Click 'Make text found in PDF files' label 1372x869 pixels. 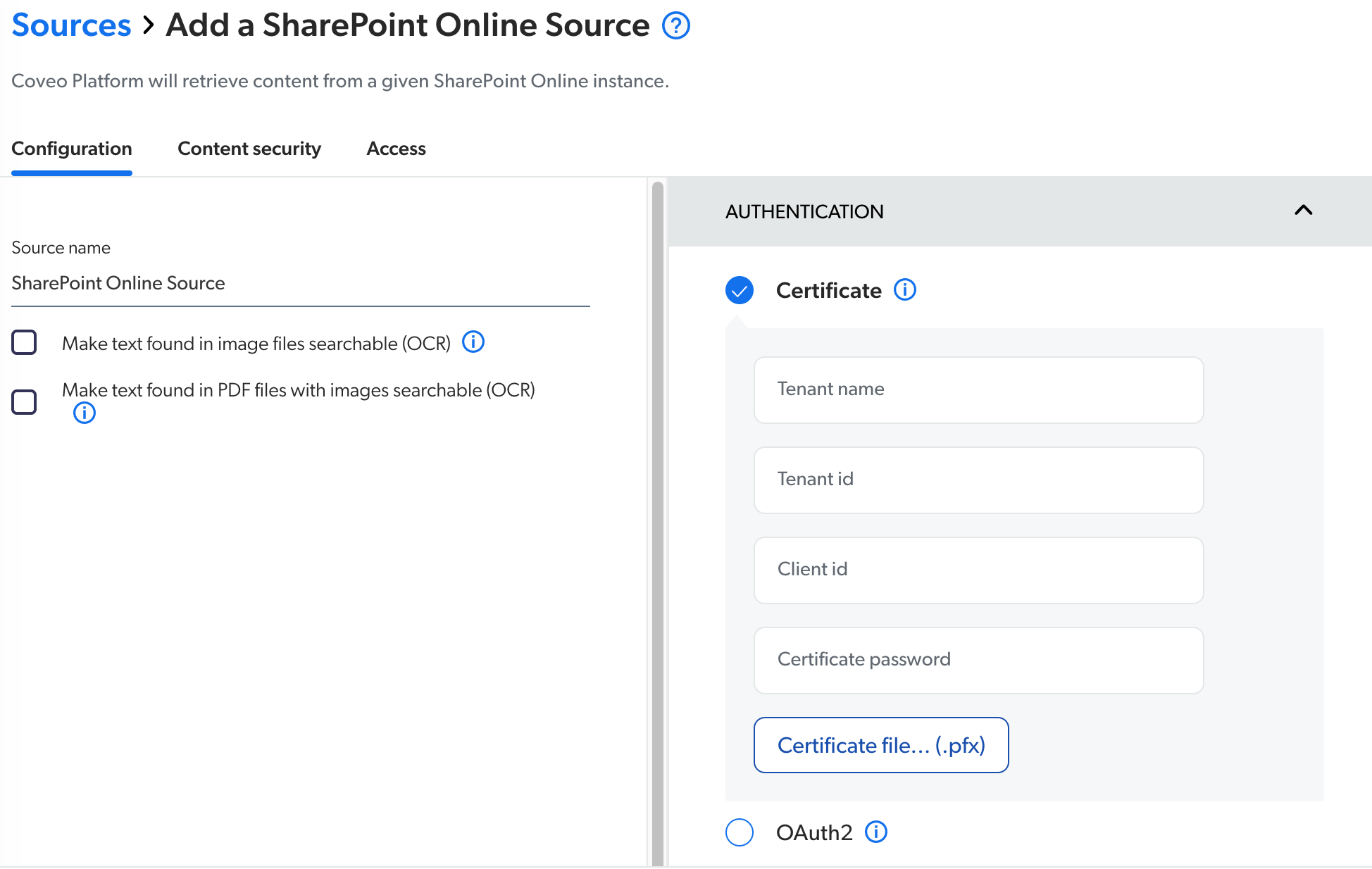coord(299,389)
